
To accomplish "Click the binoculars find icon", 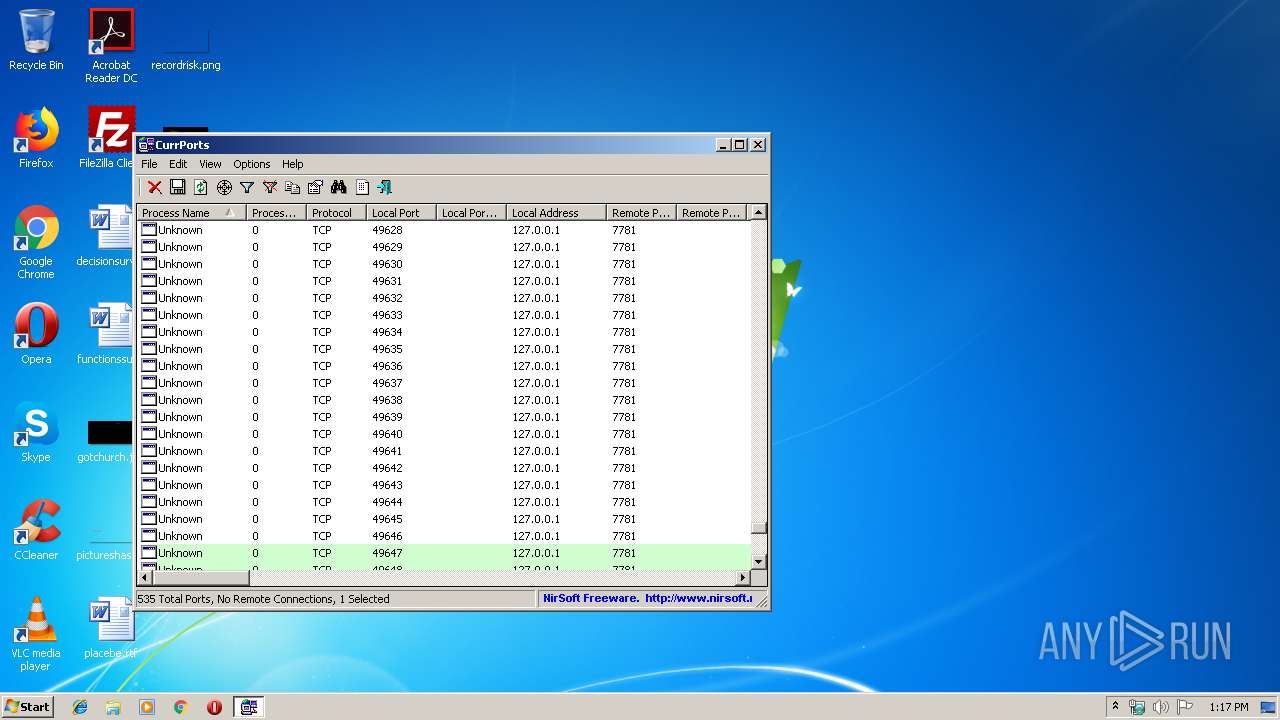I will pos(339,187).
